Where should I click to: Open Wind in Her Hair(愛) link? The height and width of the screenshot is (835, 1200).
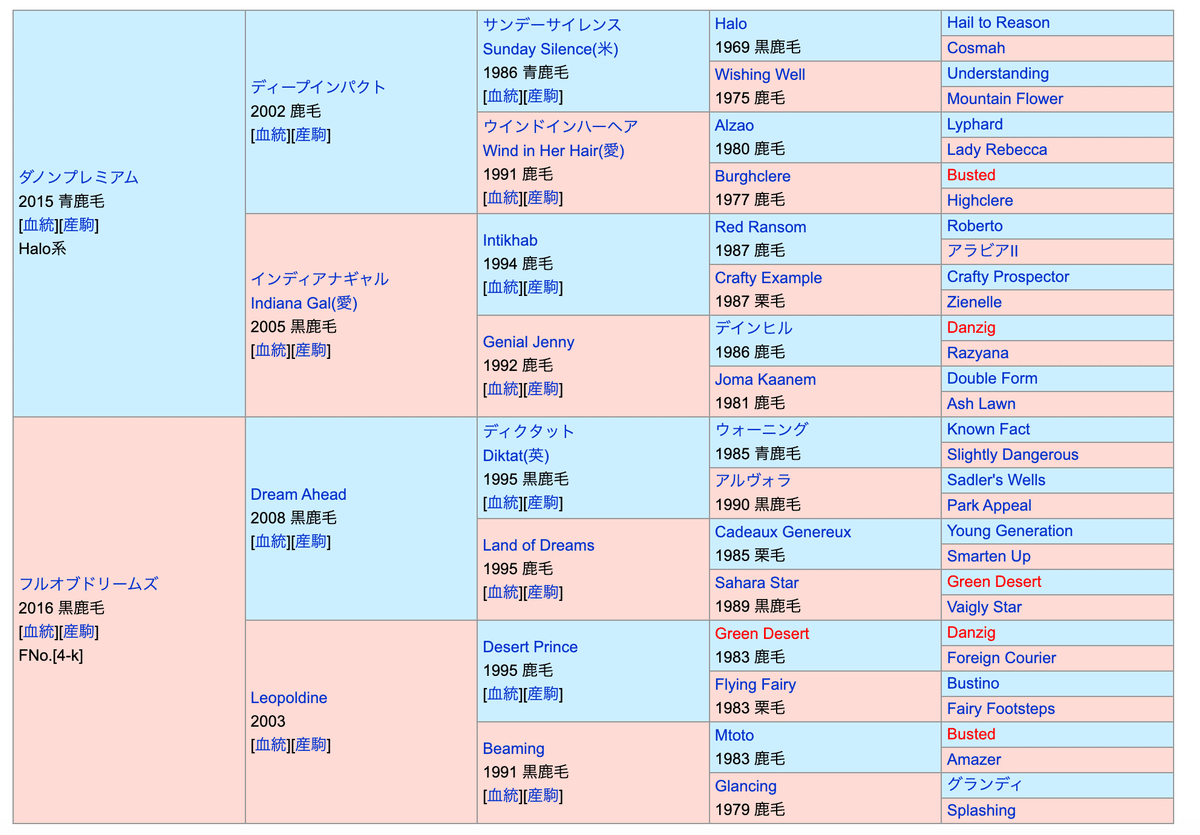point(553,151)
